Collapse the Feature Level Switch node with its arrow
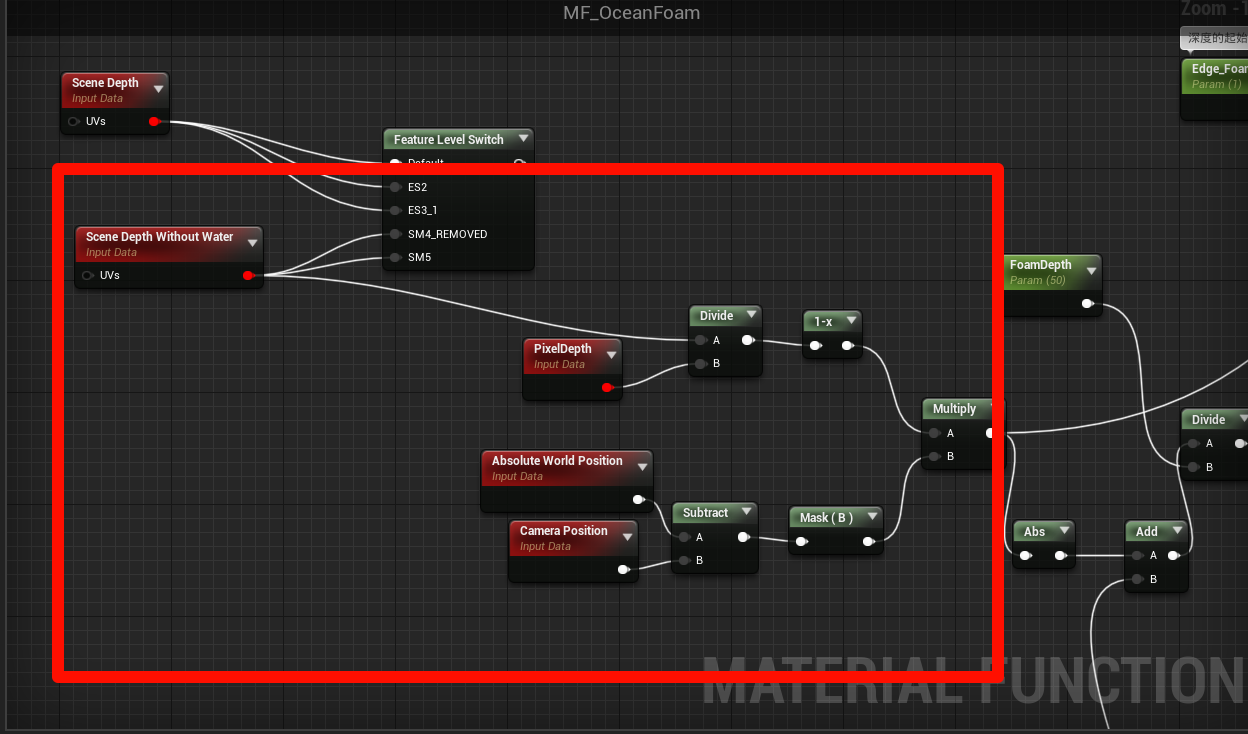The width and height of the screenshot is (1248, 734). point(522,139)
